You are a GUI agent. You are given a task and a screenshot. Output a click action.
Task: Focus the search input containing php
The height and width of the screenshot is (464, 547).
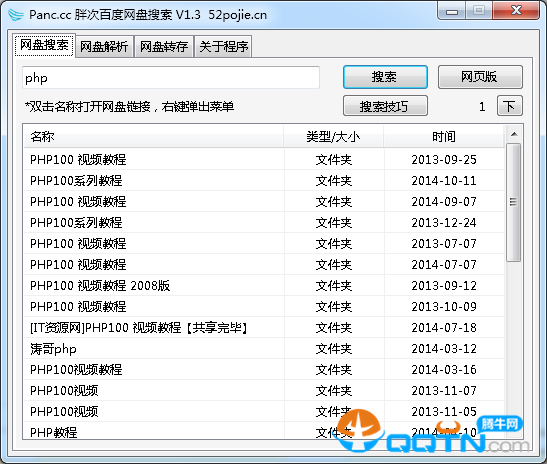[x=171, y=77]
